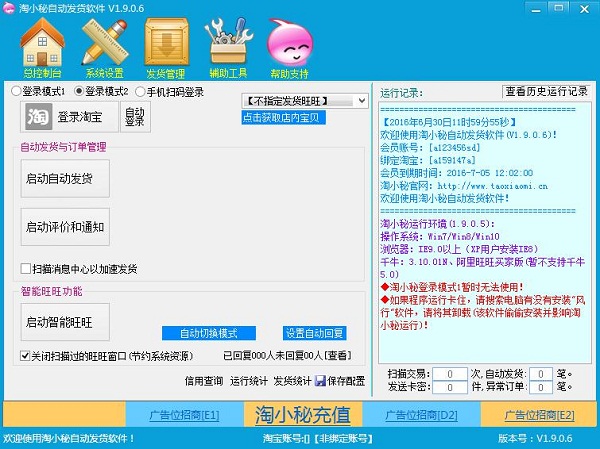Click the floppy disk icon beside 保存配置
600x449 pixels.
[320, 380]
